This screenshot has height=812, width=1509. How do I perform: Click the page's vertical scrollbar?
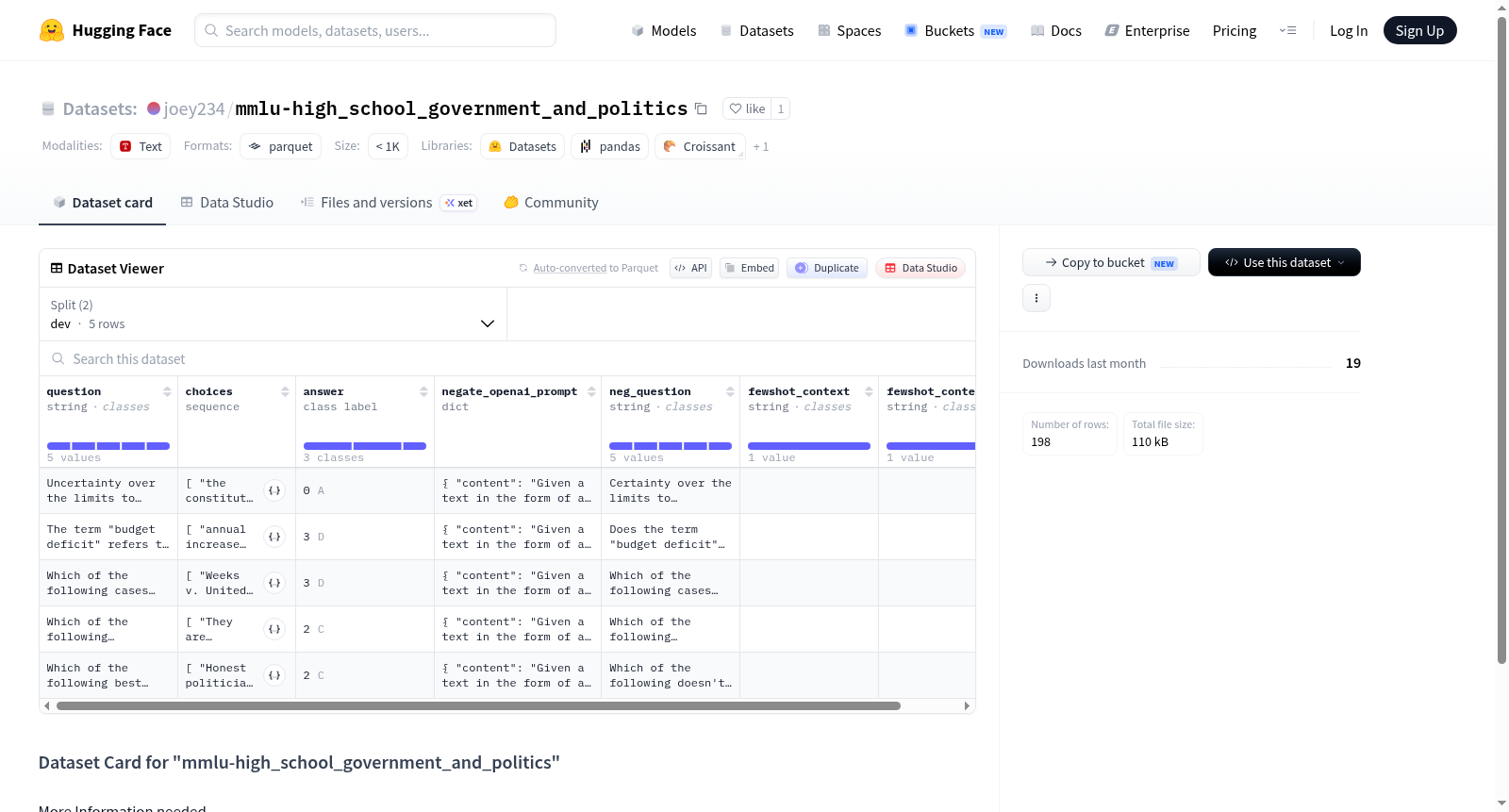[1501, 340]
